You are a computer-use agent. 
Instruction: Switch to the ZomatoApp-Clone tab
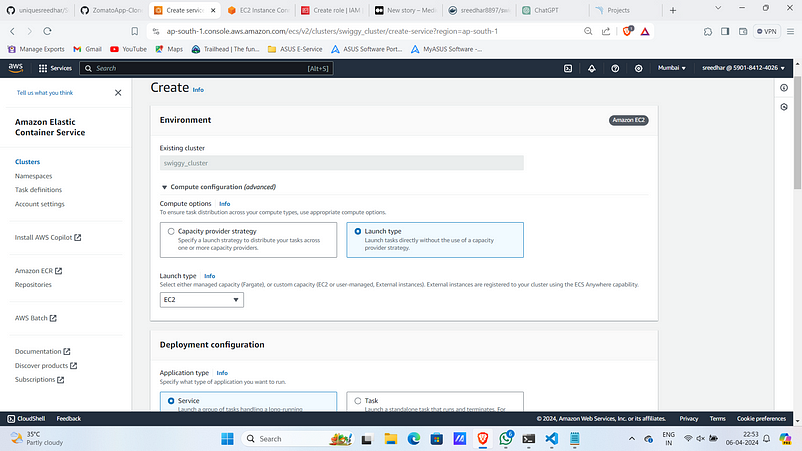point(112,10)
